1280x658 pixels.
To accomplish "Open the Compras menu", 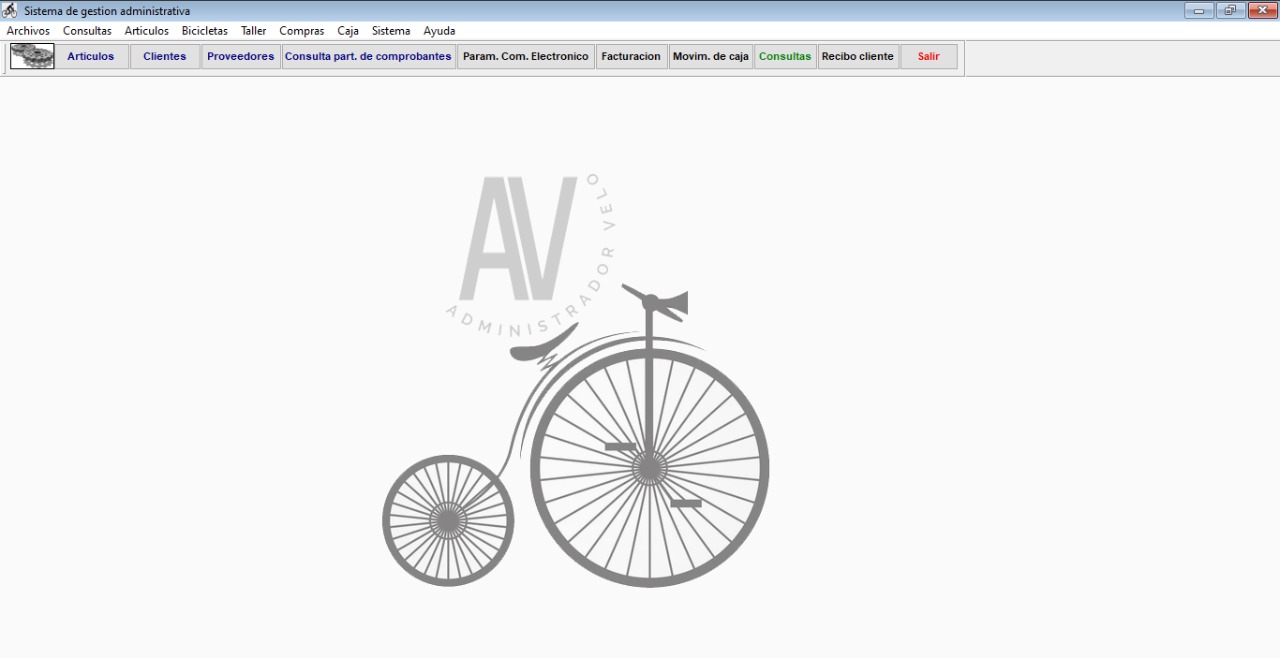I will [302, 31].
